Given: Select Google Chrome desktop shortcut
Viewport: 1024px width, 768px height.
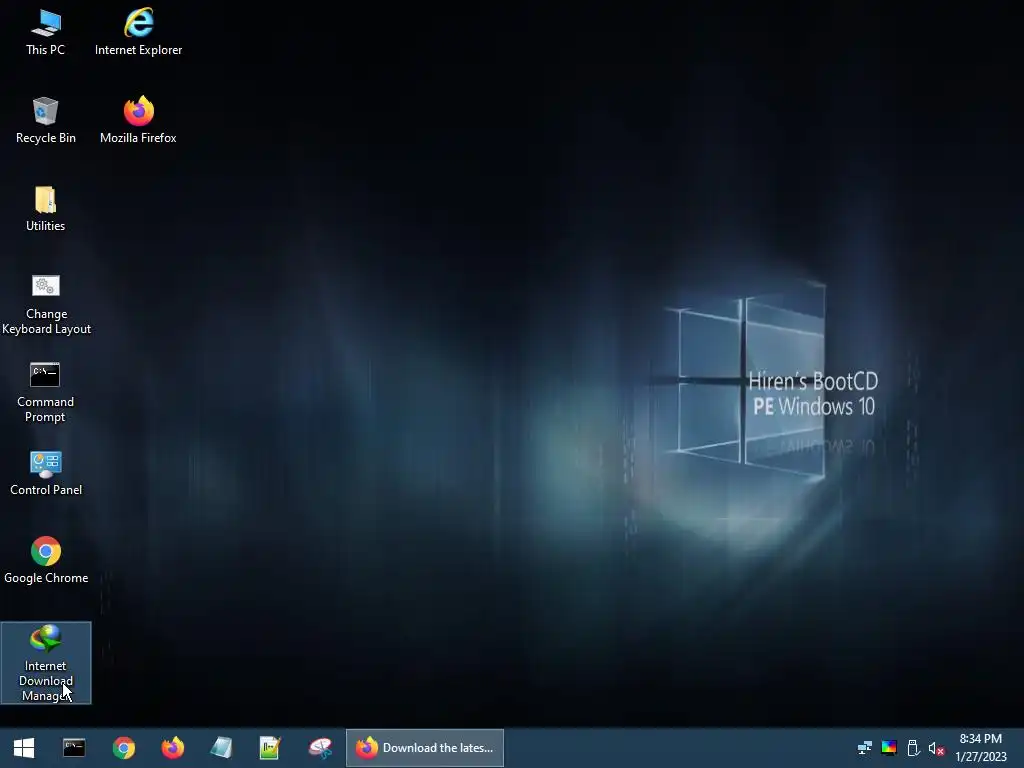Looking at the screenshot, I should (x=46, y=561).
